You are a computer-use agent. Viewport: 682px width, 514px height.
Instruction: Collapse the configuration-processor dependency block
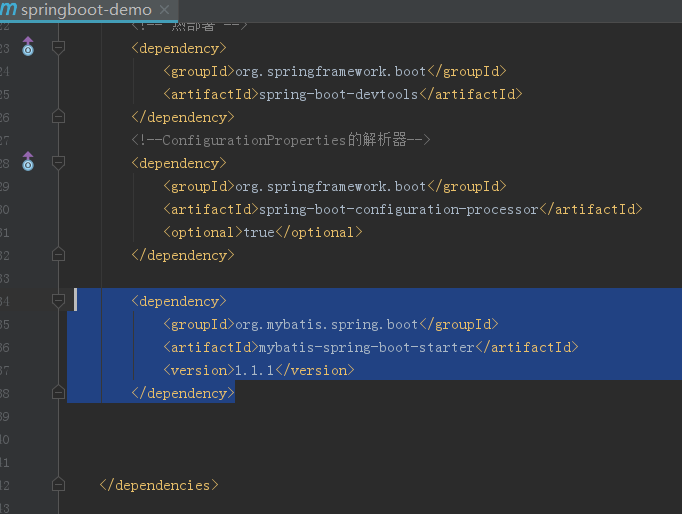58,162
